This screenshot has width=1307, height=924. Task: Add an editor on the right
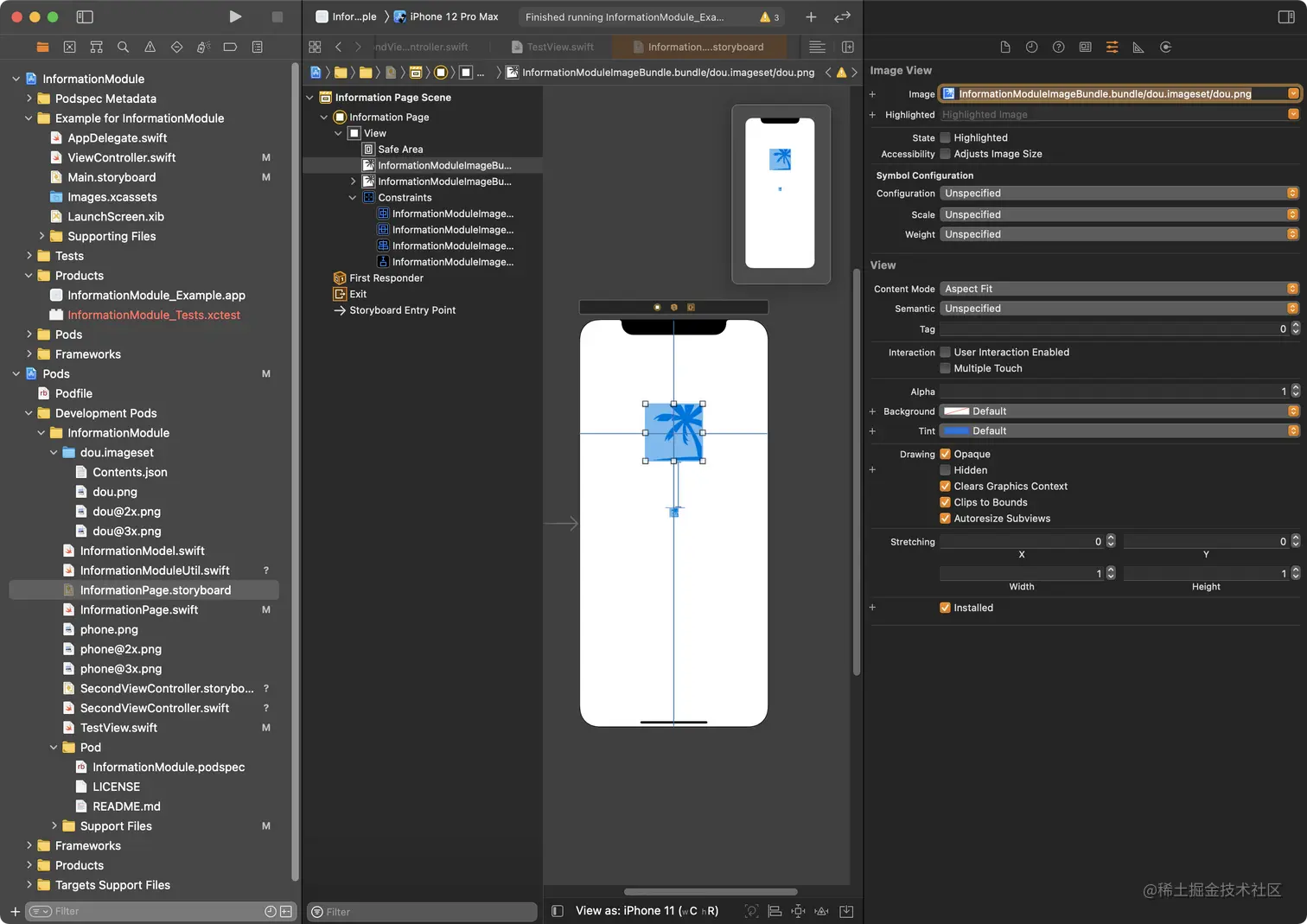click(x=847, y=47)
